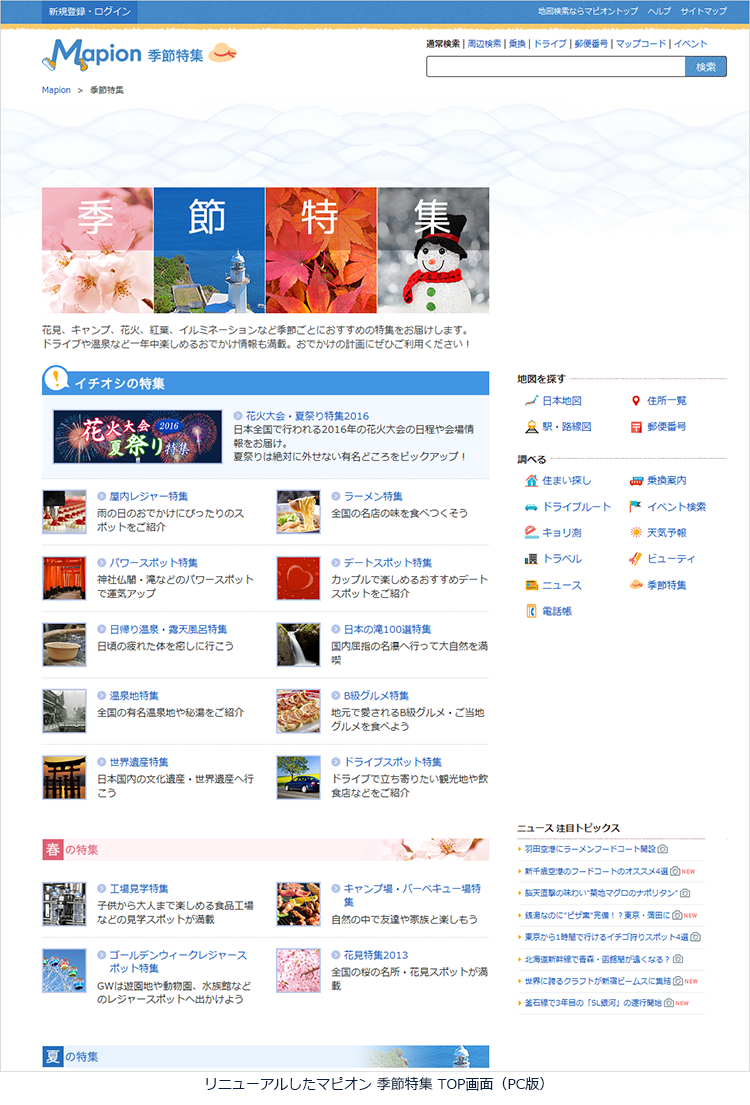Click the straw hat icon beside 季節特集 title
750x1105 pixels.
click(x=222, y=53)
